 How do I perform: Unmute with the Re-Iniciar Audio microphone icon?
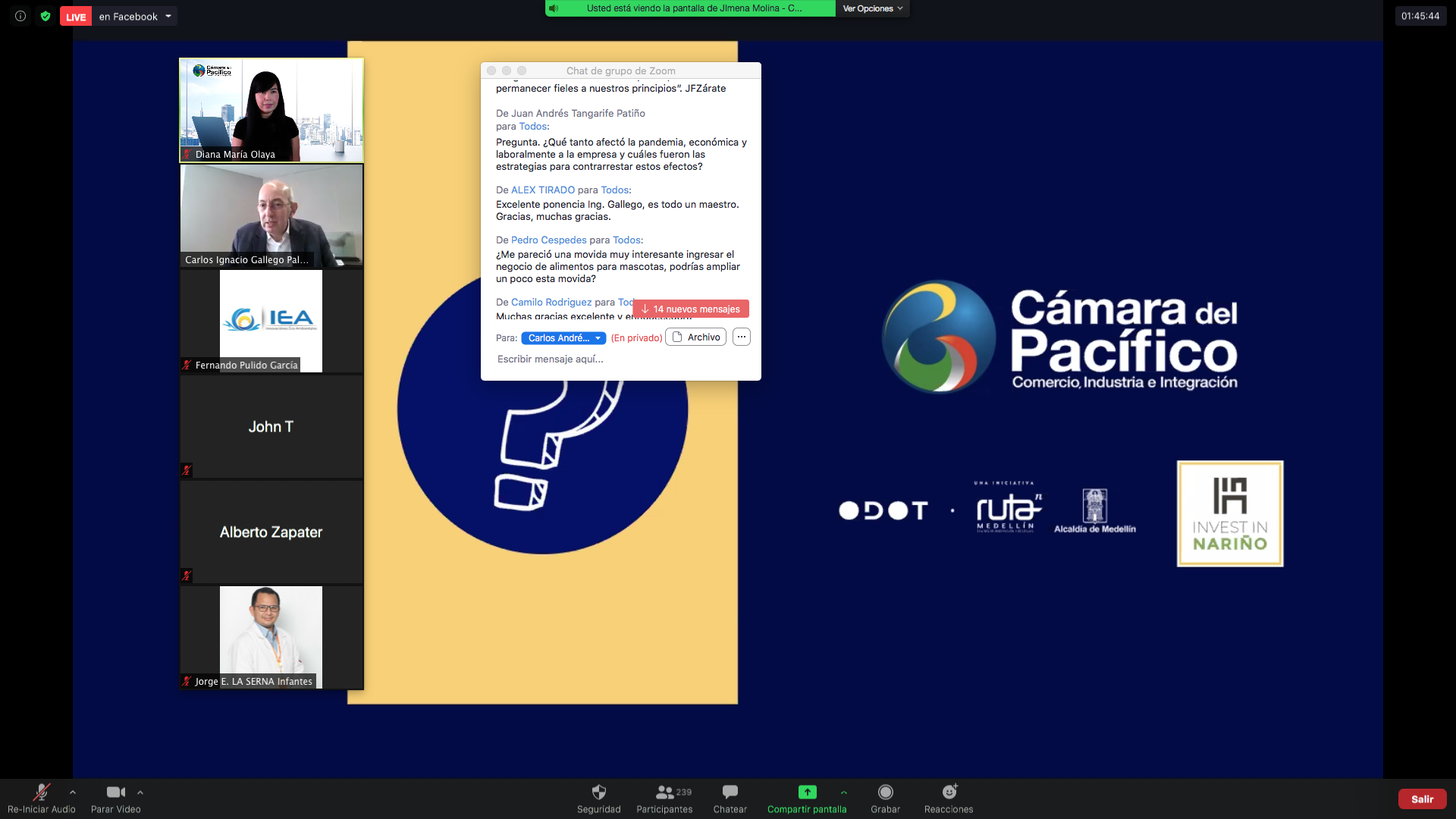[42, 792]
